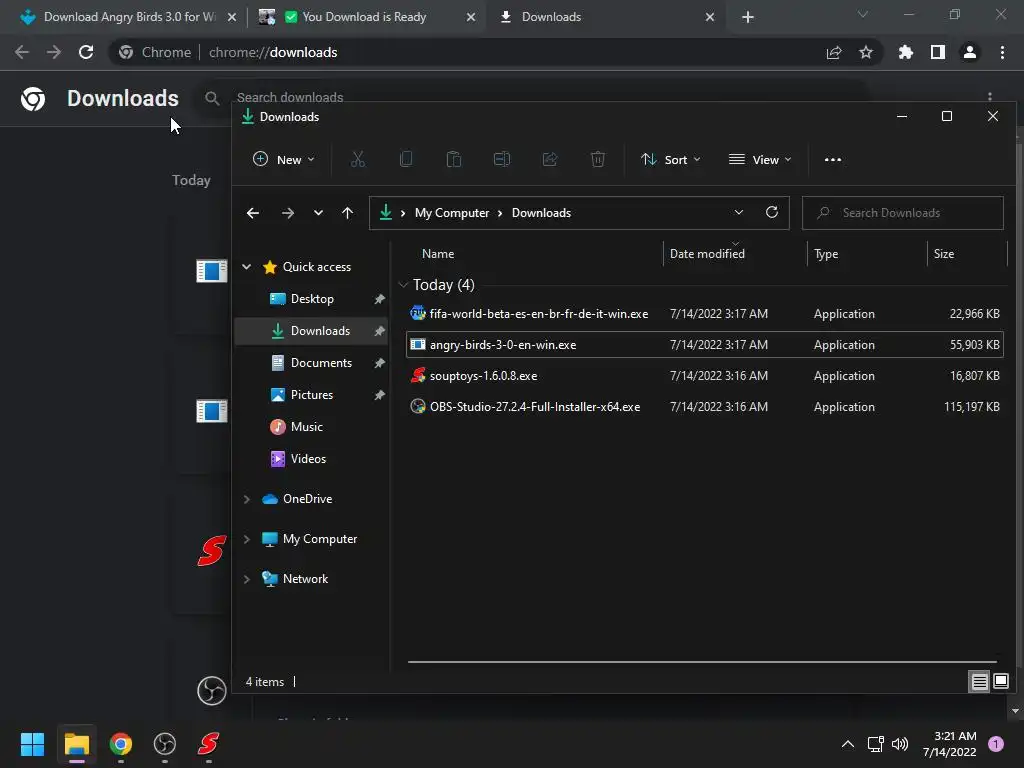
Task: Expand the My Computer tree node
Action: point(247,539)
